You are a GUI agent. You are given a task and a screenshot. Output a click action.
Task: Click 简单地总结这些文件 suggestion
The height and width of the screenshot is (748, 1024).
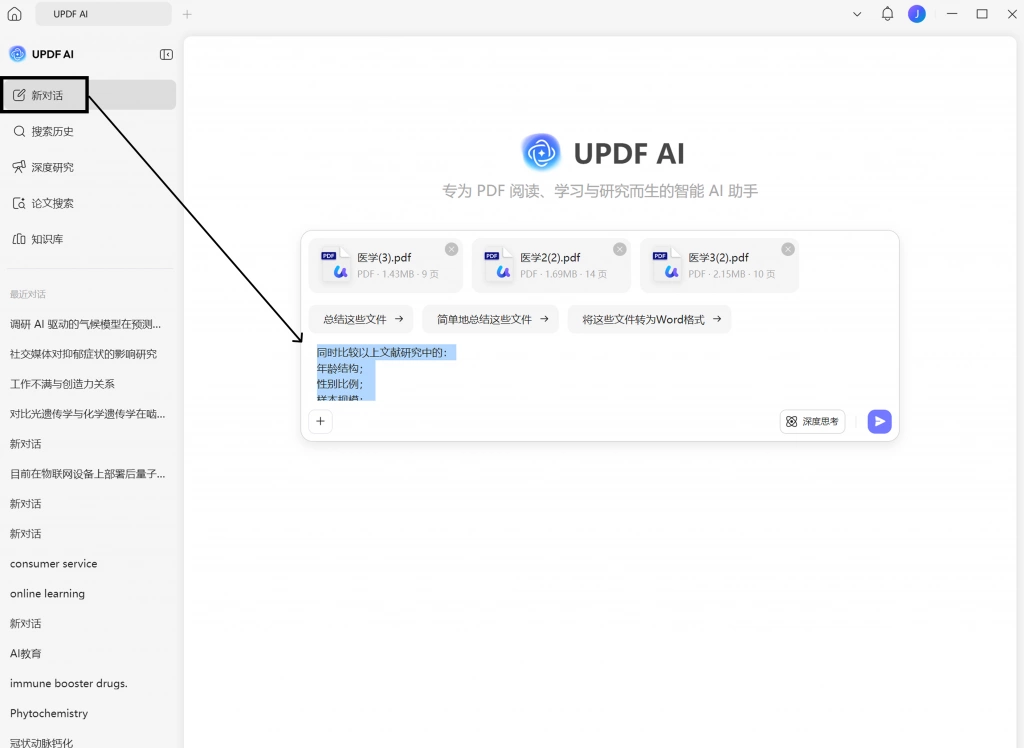tap(490, 319)
